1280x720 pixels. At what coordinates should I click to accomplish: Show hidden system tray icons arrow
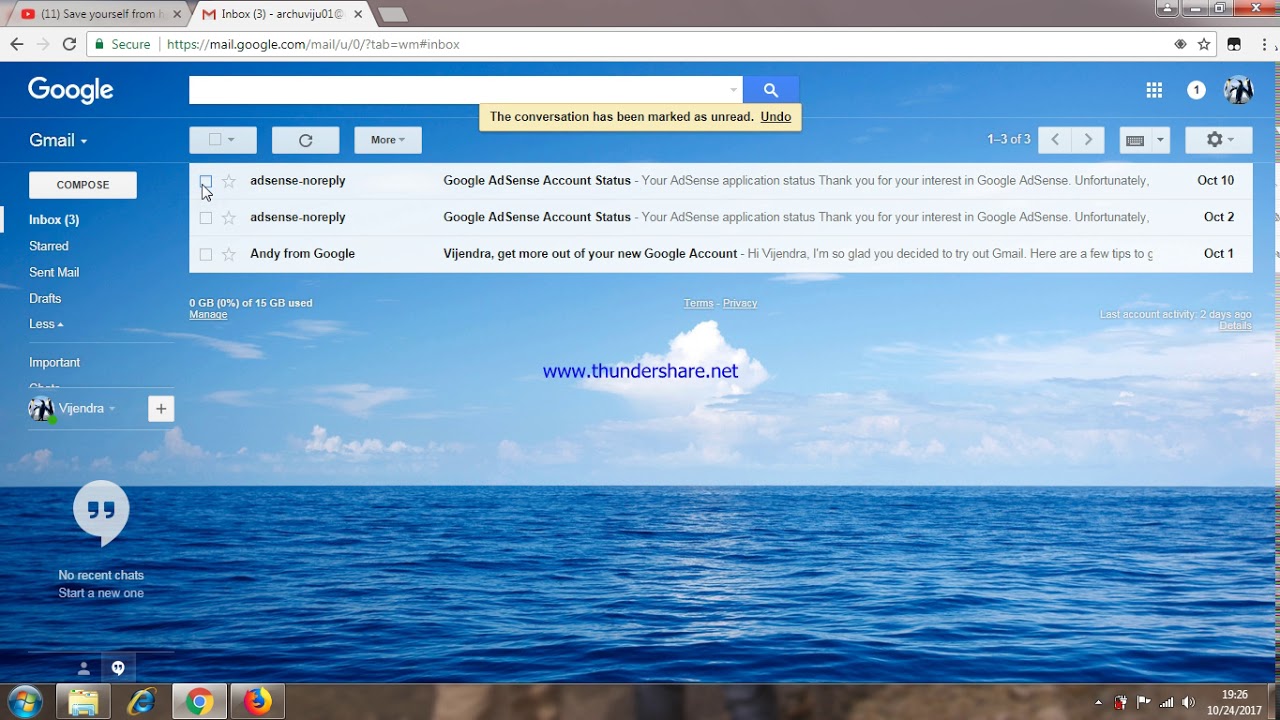1098,702
